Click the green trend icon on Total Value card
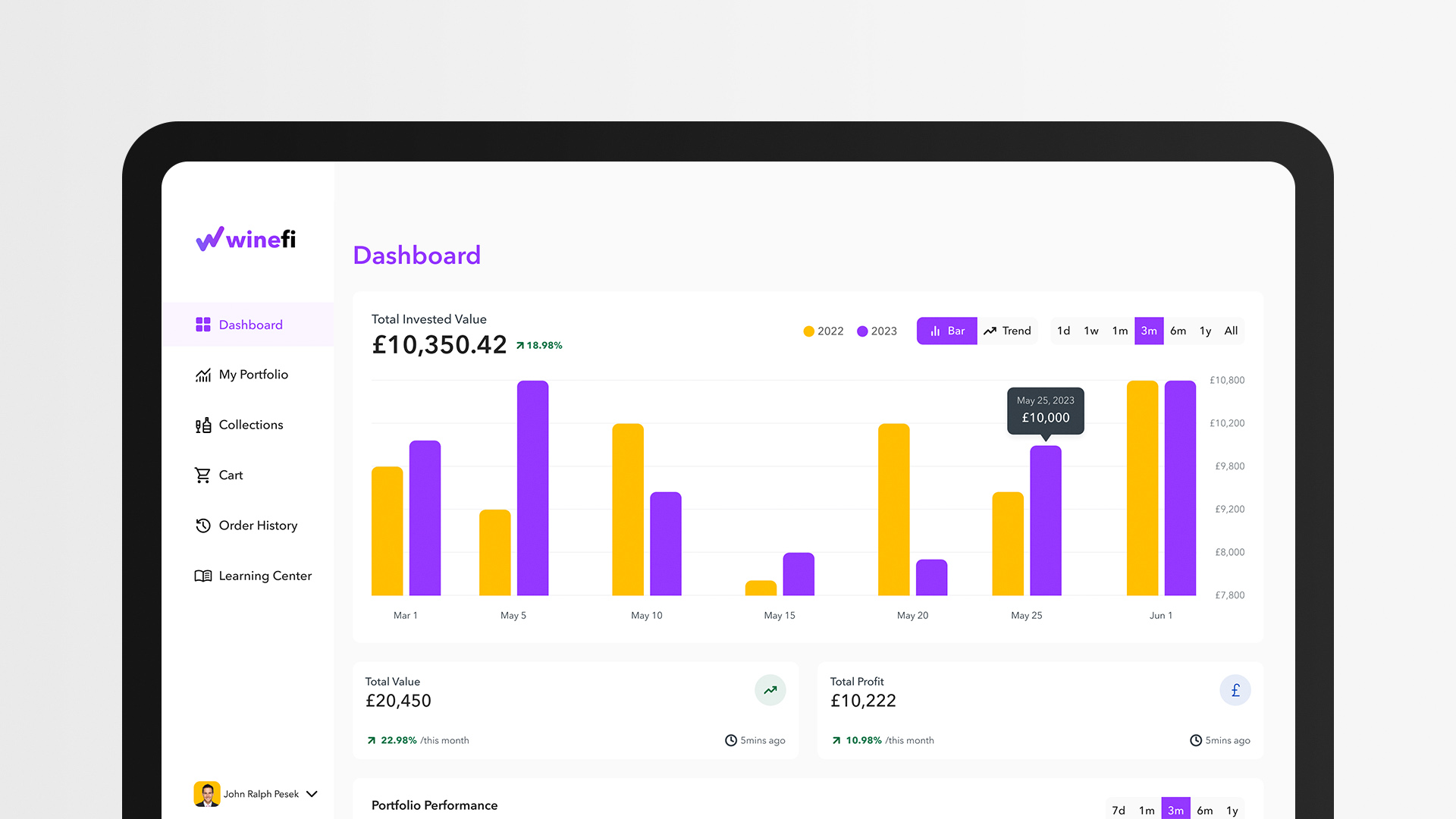The width and height of the screenshot is (1456, 819). pyautogui.click(x=770, y=690)
